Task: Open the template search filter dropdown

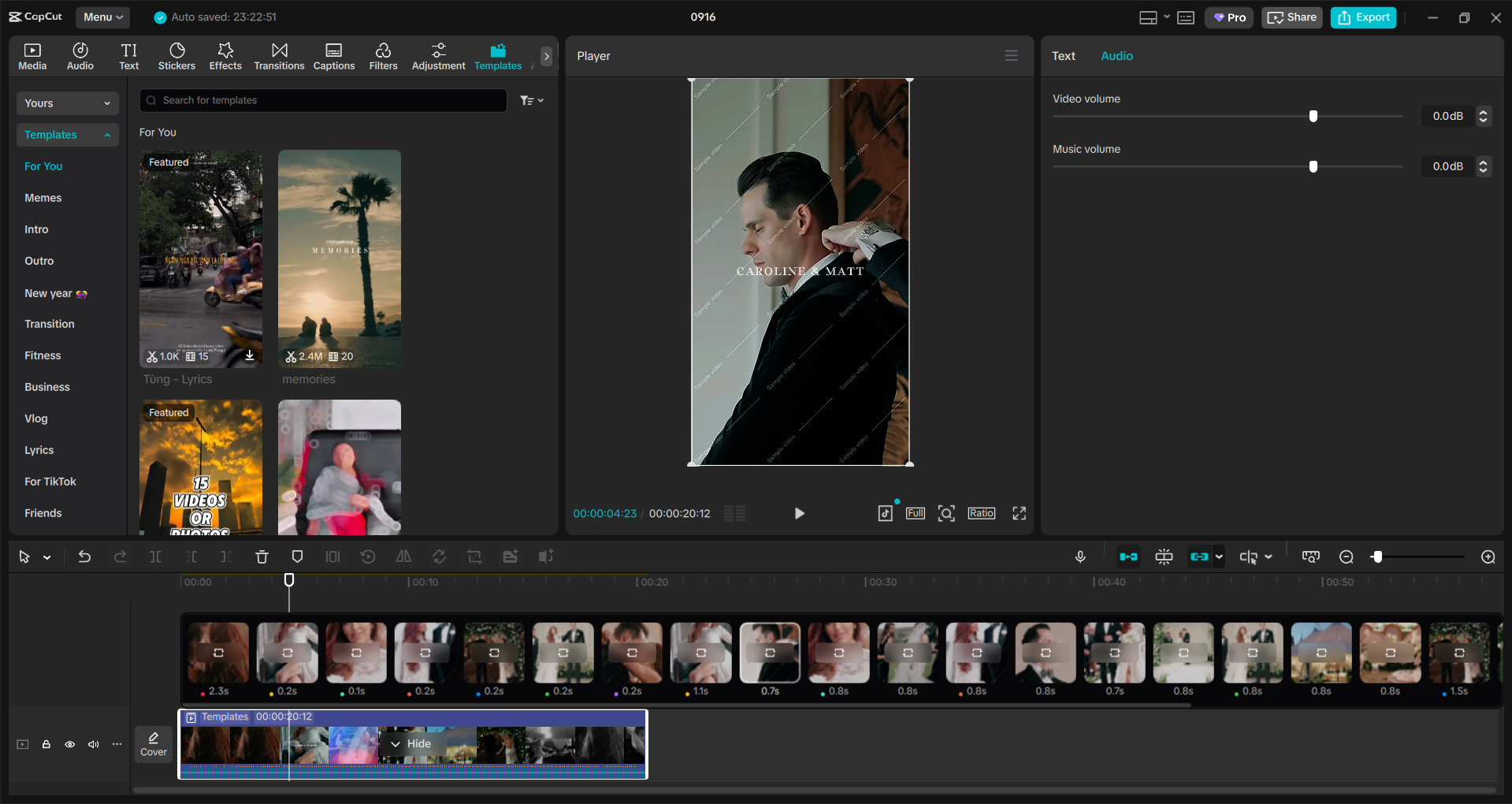Action: [x=532, y=100]
